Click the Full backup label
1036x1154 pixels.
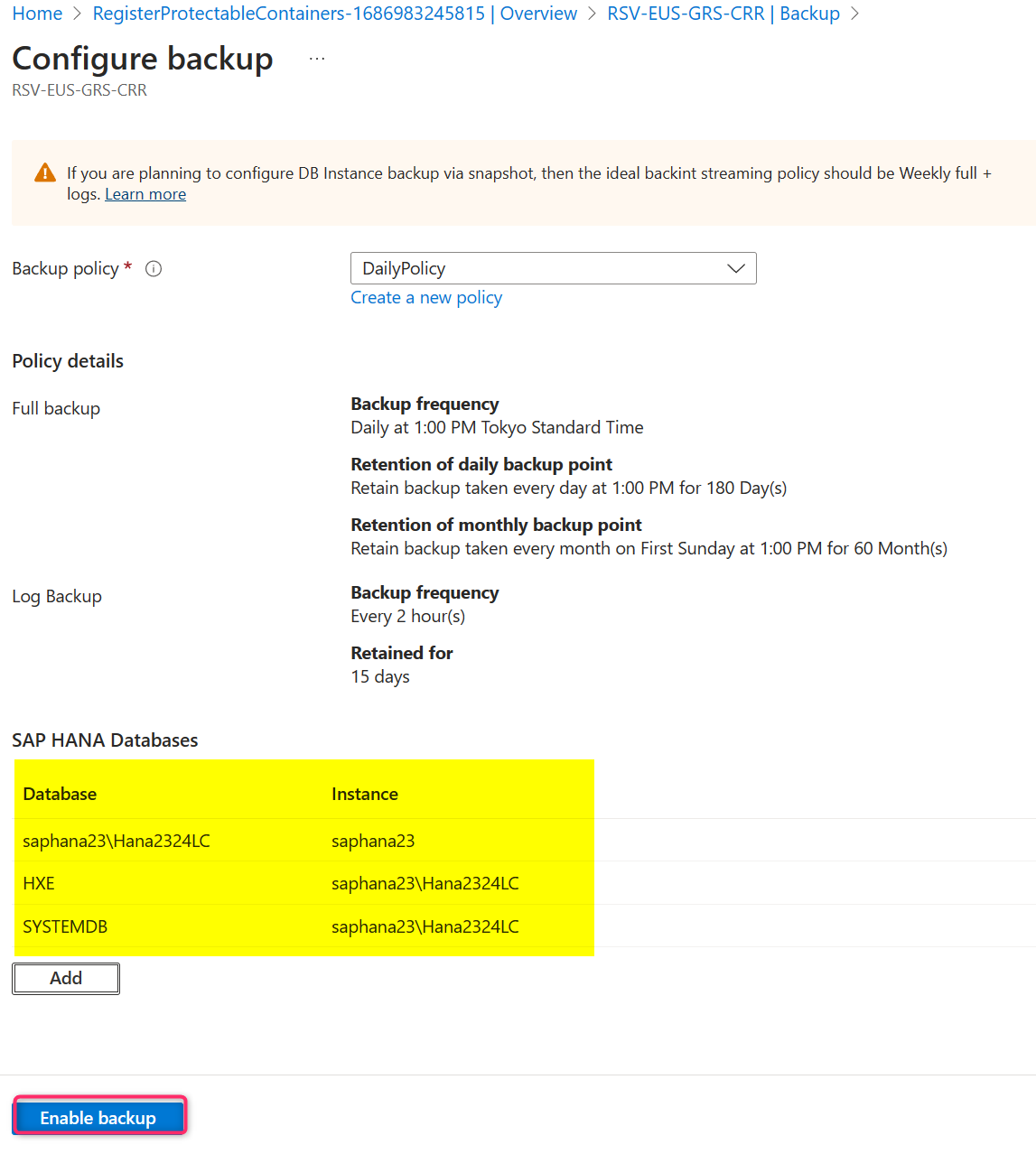click(x=56, y=409)
